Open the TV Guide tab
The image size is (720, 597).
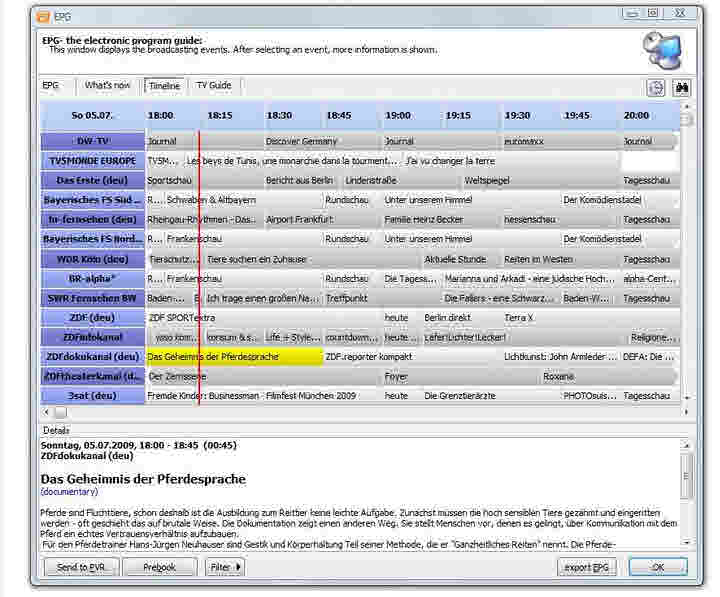[213, 86]
